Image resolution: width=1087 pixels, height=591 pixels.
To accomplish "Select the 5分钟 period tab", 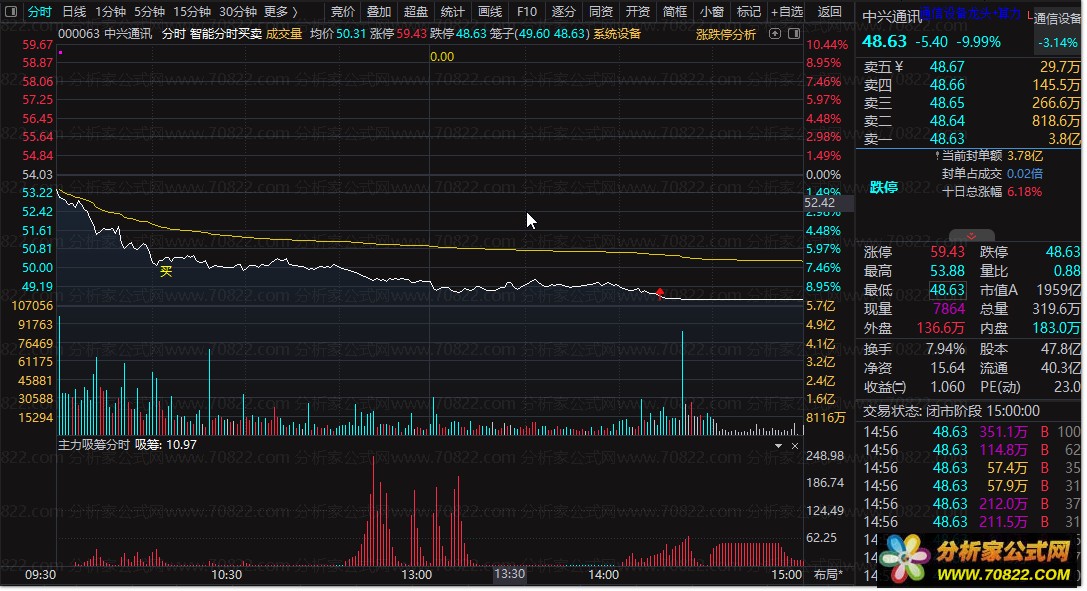I will (x=149, y=12).
